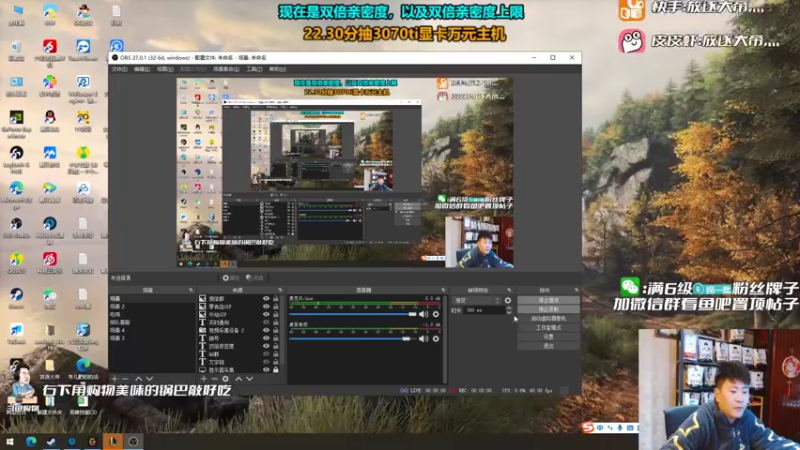Pop out the sources dock panel
The image size is (800, 450).
pos(280,290)
